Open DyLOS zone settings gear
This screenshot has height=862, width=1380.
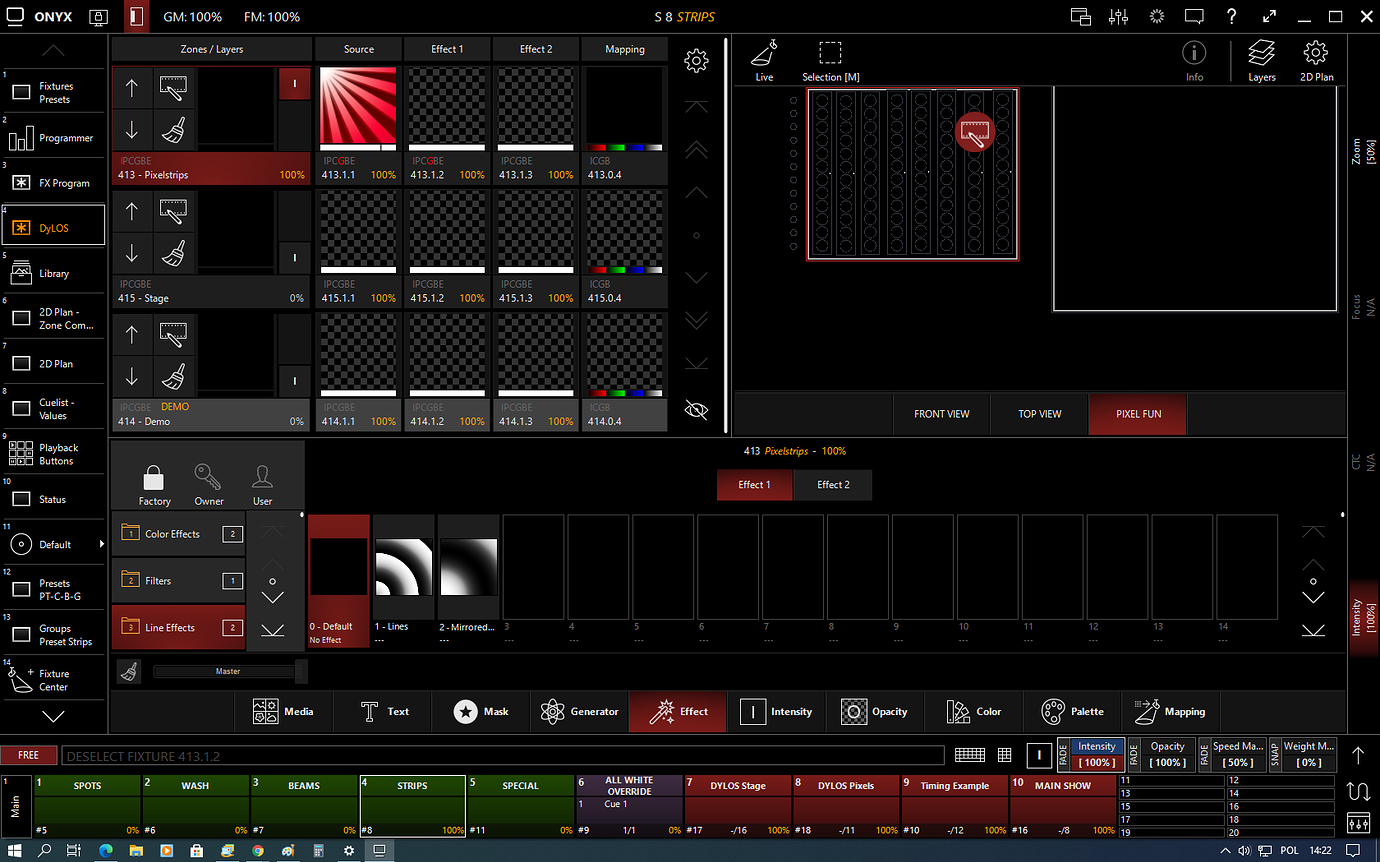click(x=696, y=61)
